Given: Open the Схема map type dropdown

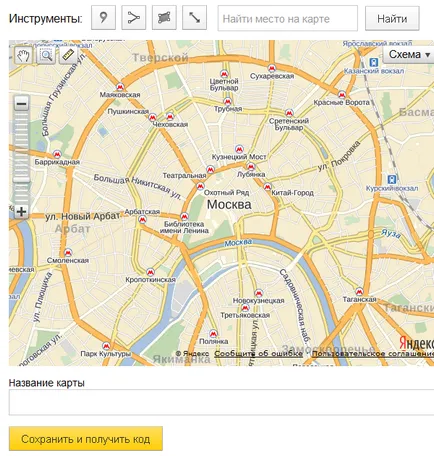Looking at the screenshot, I should 409,54.
